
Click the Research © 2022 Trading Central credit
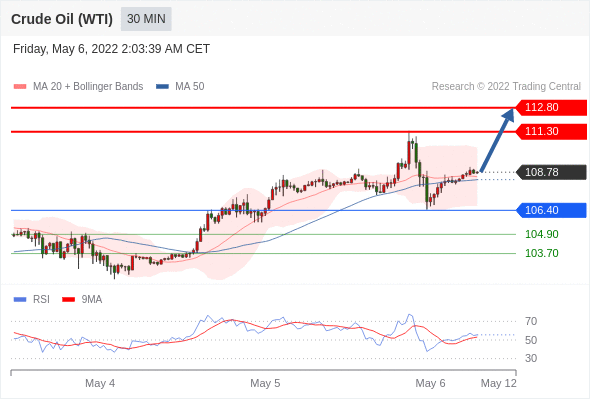(x=506, y=87)
